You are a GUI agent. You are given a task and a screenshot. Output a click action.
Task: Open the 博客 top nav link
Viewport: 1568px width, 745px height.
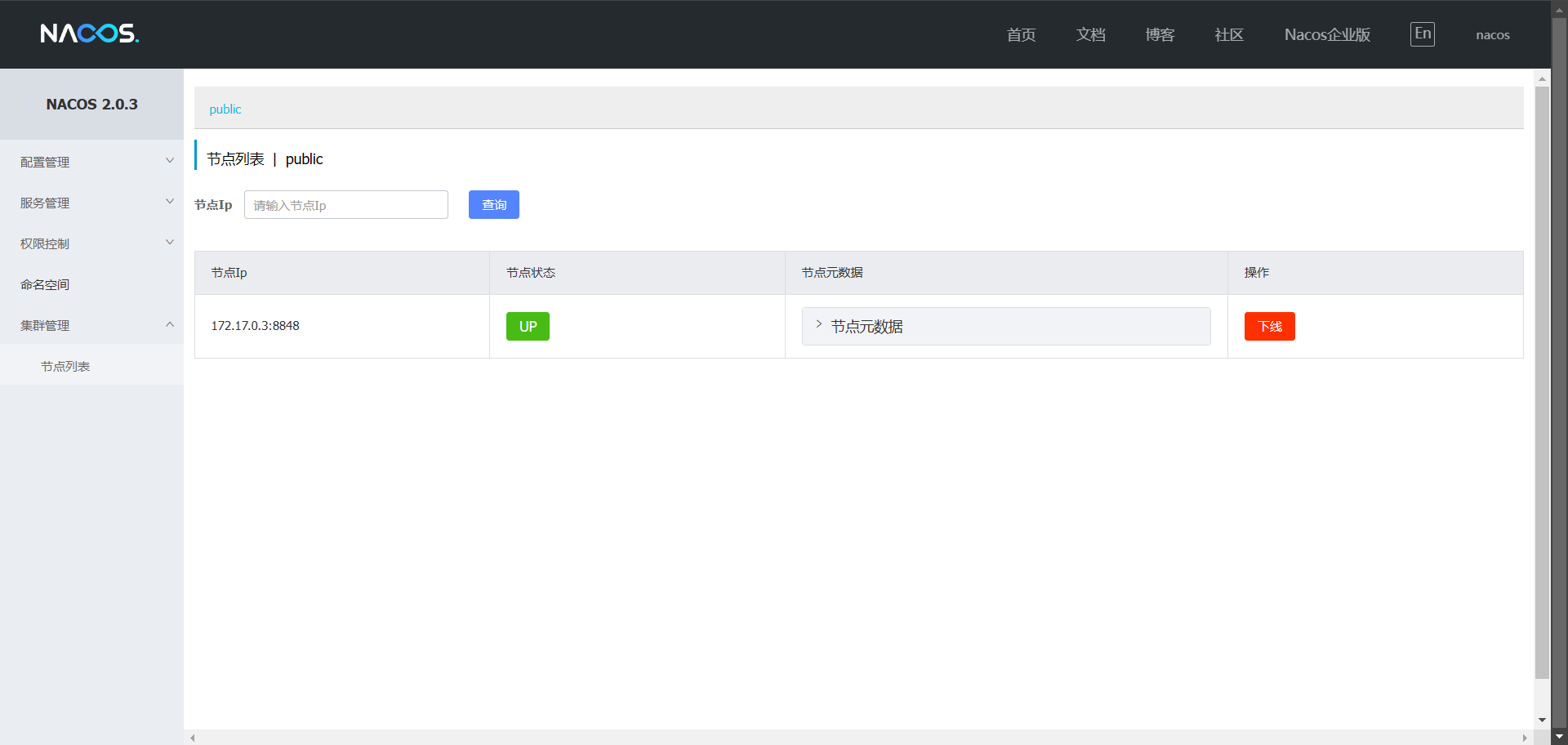coord(1160,34)
